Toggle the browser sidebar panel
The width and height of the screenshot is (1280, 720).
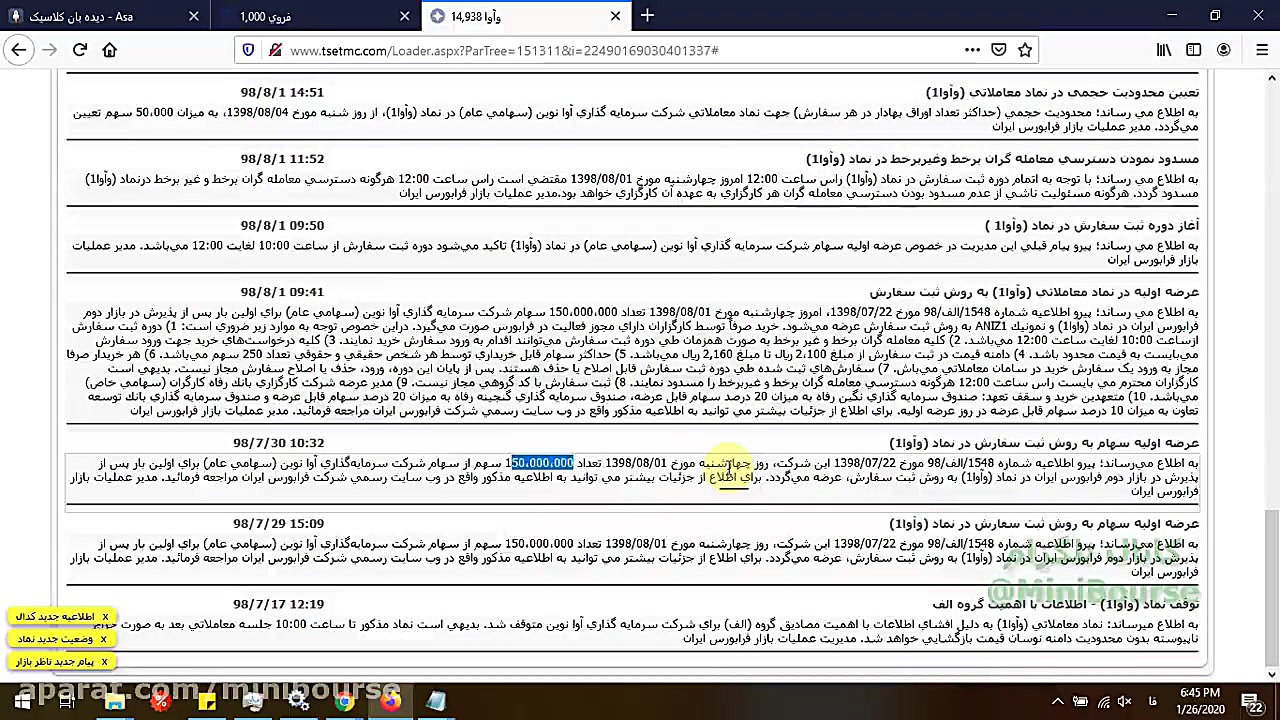point(1193,50)
